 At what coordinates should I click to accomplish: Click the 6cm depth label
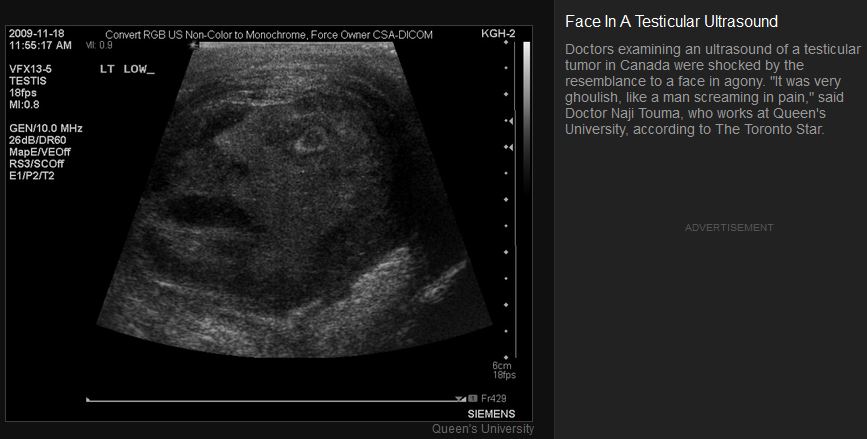click(x=502, y=365)
